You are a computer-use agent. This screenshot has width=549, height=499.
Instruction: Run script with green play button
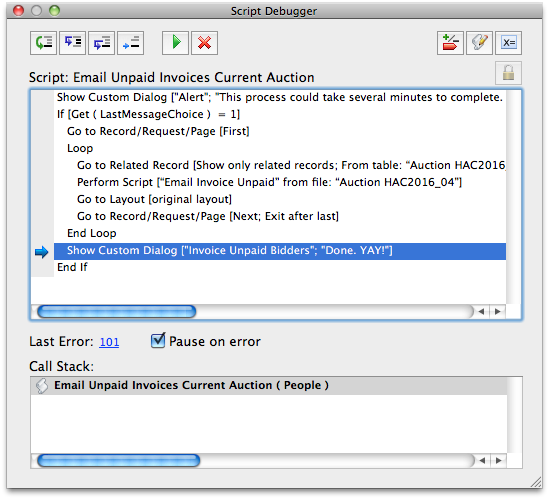click(x=175, y=43)
